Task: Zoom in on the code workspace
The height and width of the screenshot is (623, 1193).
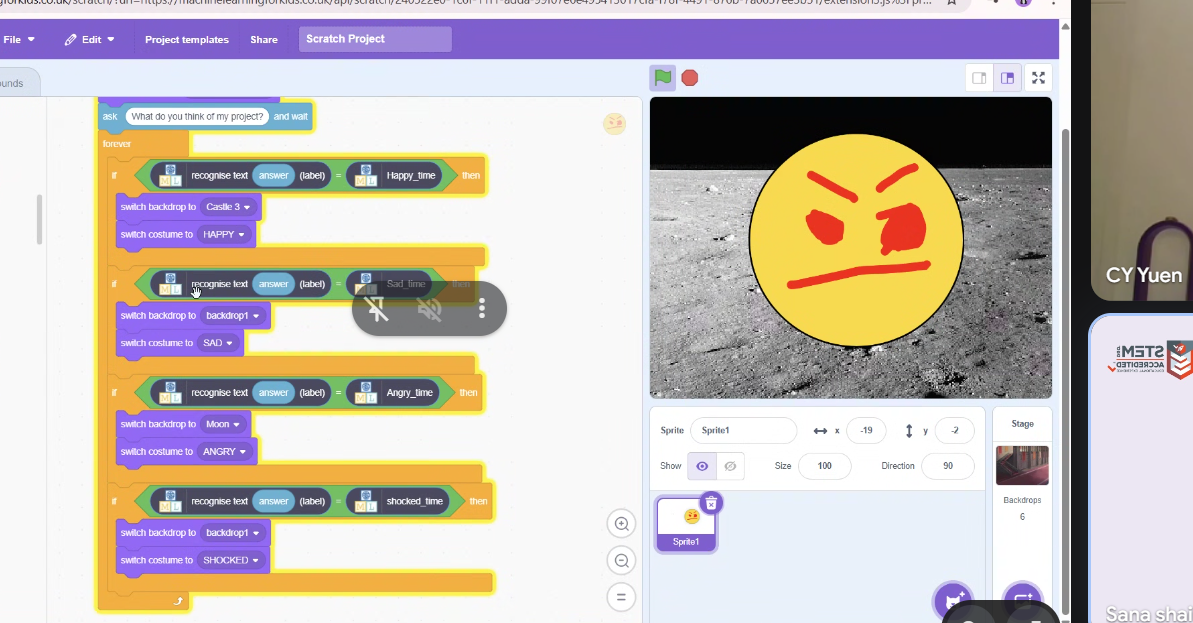Action: point(621,524)
